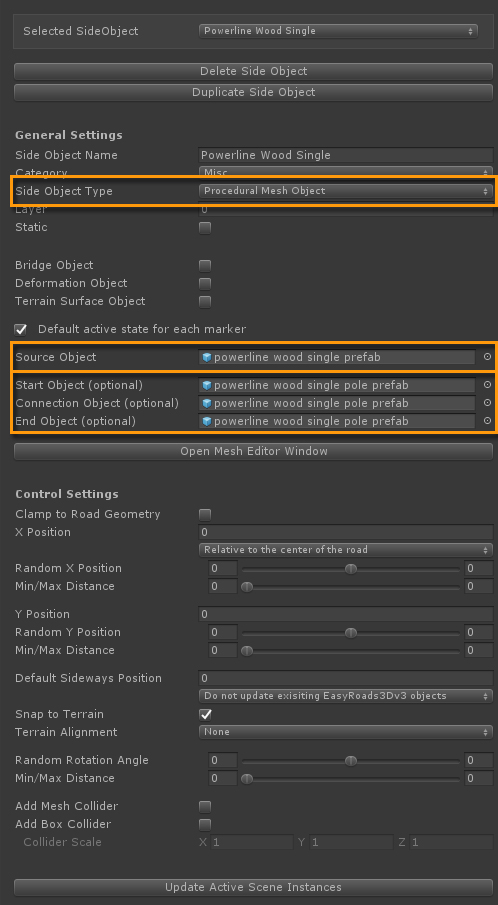Click the Side Object Name text field
498x905 pixels.
coord(345,155)
